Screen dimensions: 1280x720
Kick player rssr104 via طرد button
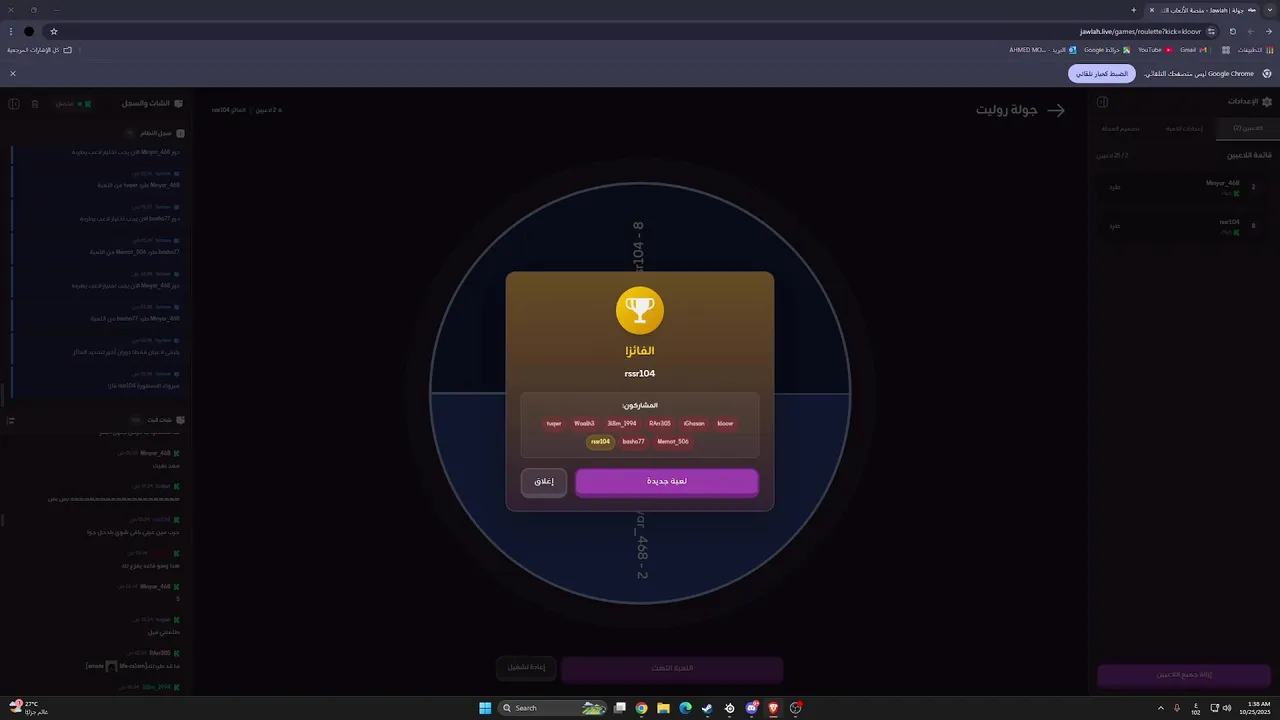1115,226
